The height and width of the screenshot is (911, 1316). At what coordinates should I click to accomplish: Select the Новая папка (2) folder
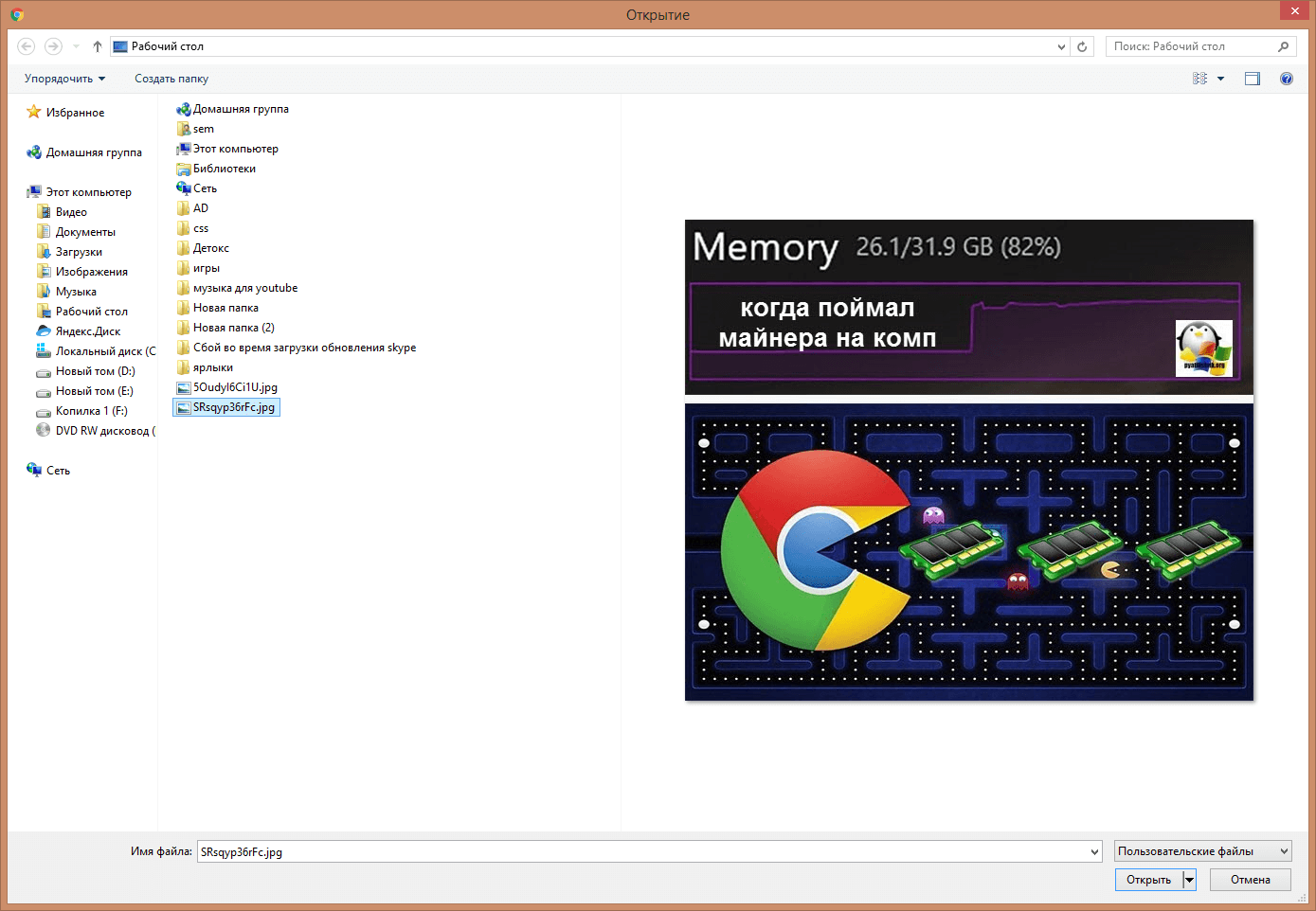(225, 328)
